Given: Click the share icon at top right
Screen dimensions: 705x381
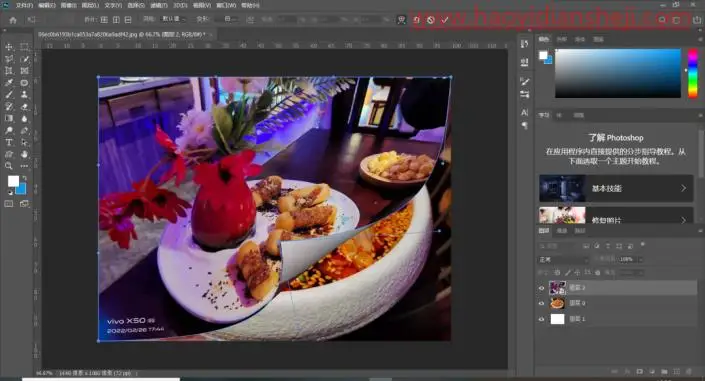Looking at the screenshot, I should coord(697,20).
